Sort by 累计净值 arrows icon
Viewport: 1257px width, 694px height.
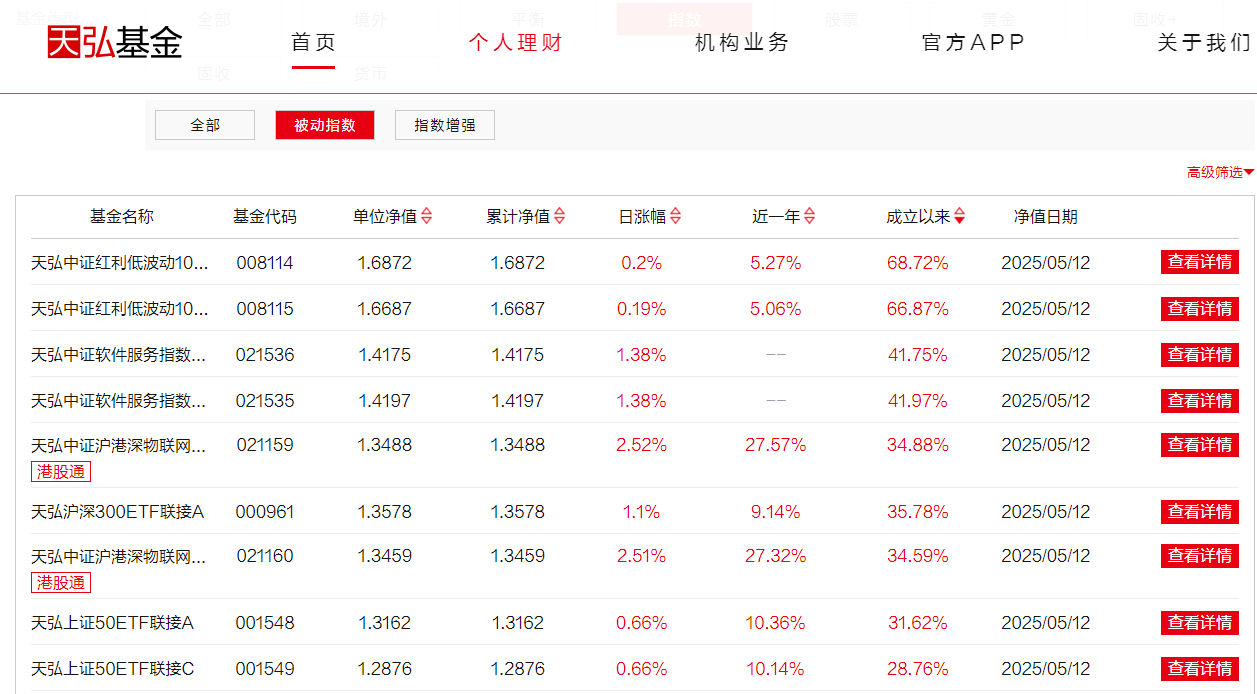point(560,216)
